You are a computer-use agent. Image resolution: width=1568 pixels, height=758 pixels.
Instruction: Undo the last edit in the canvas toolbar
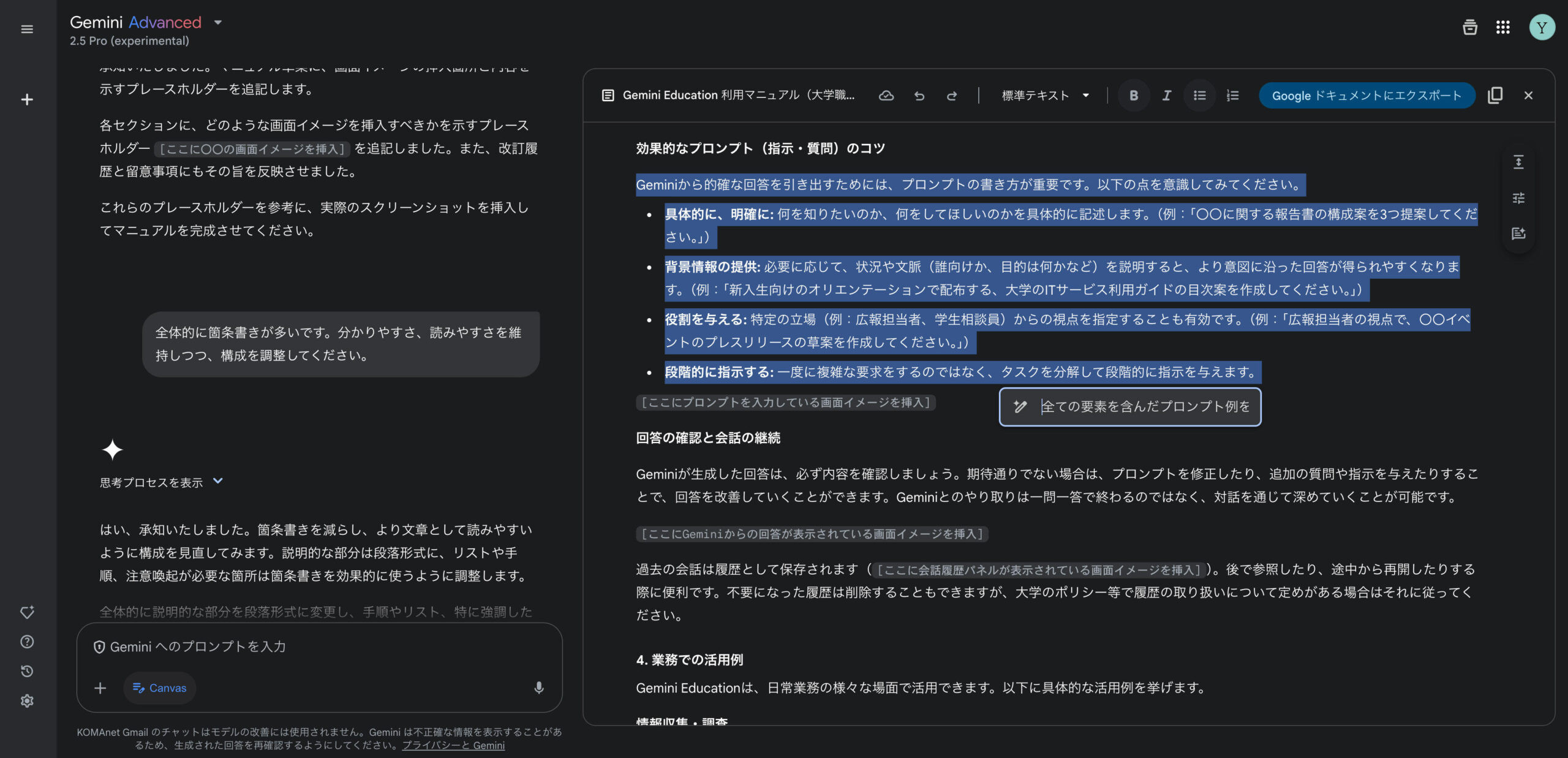[x=919, y=96]
